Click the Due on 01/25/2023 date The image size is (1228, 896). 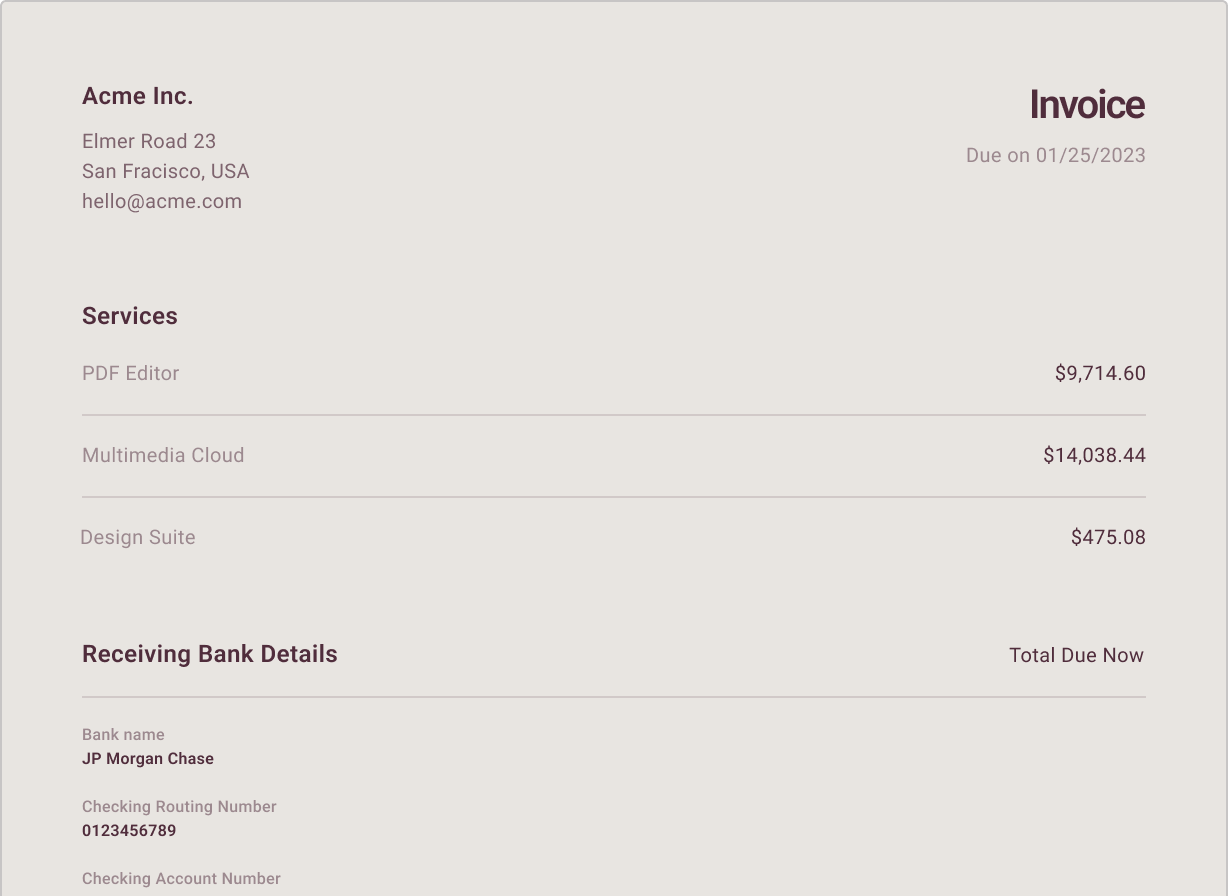(x=1055, y=155)
